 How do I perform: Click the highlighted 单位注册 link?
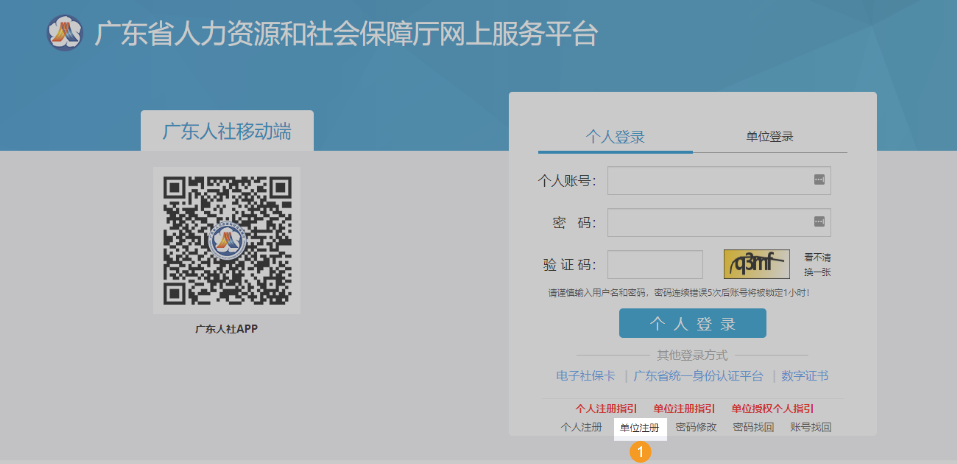pyautogui.click(x=640, y=427)
